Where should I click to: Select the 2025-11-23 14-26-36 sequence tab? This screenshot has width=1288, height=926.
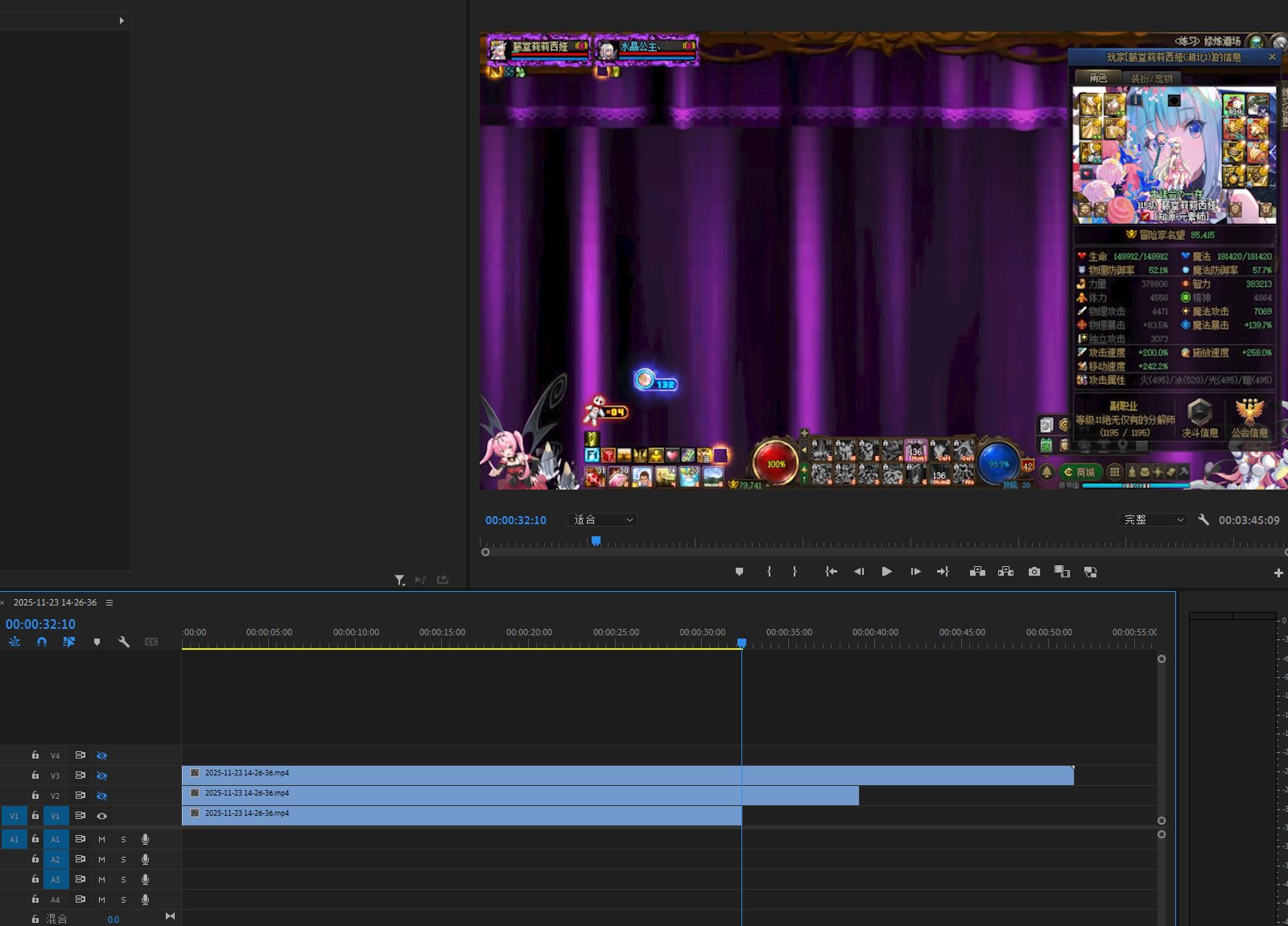[x=55, y=602]
